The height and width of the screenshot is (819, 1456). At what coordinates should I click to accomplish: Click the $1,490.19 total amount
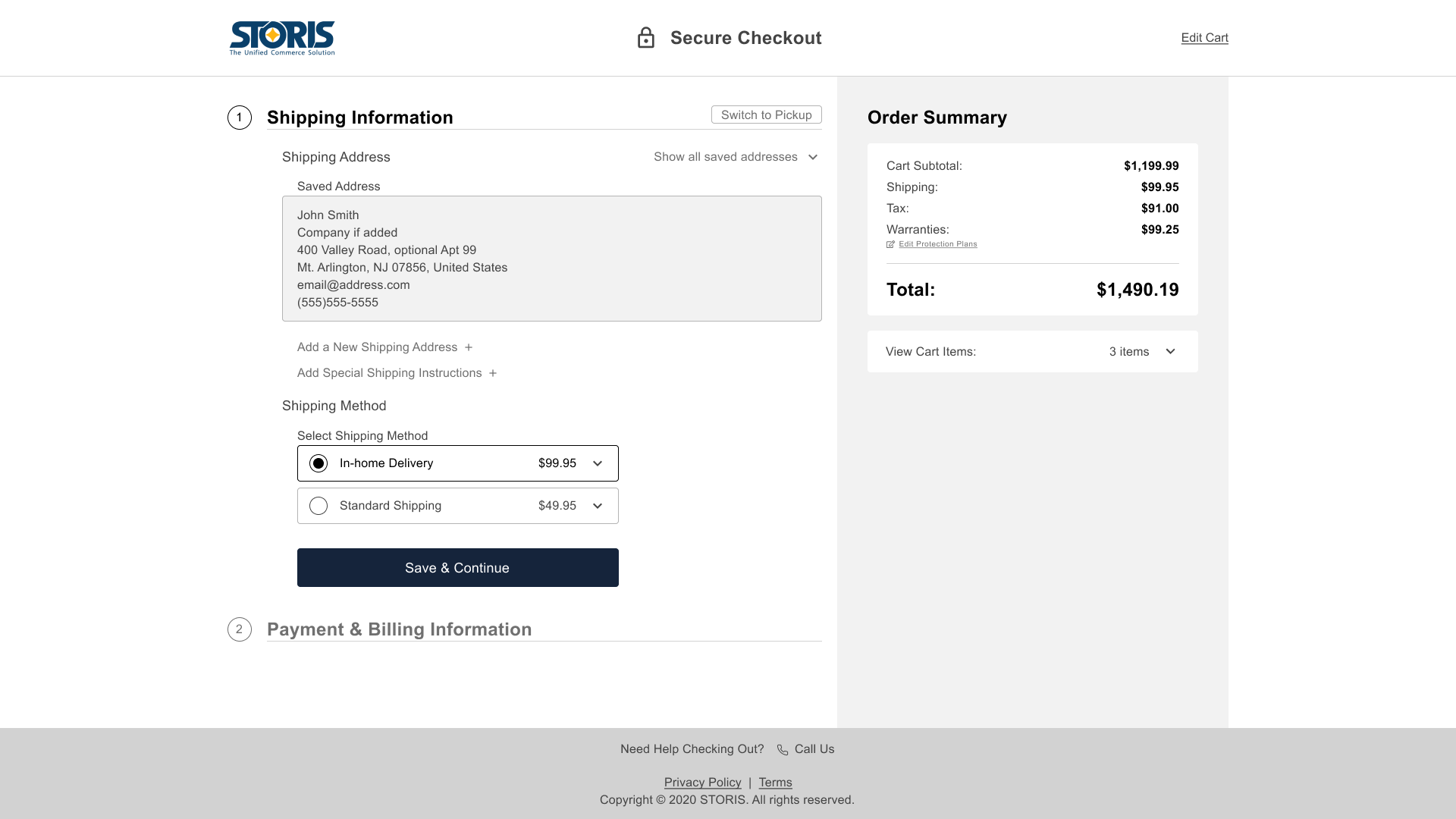click(1137, 290)
